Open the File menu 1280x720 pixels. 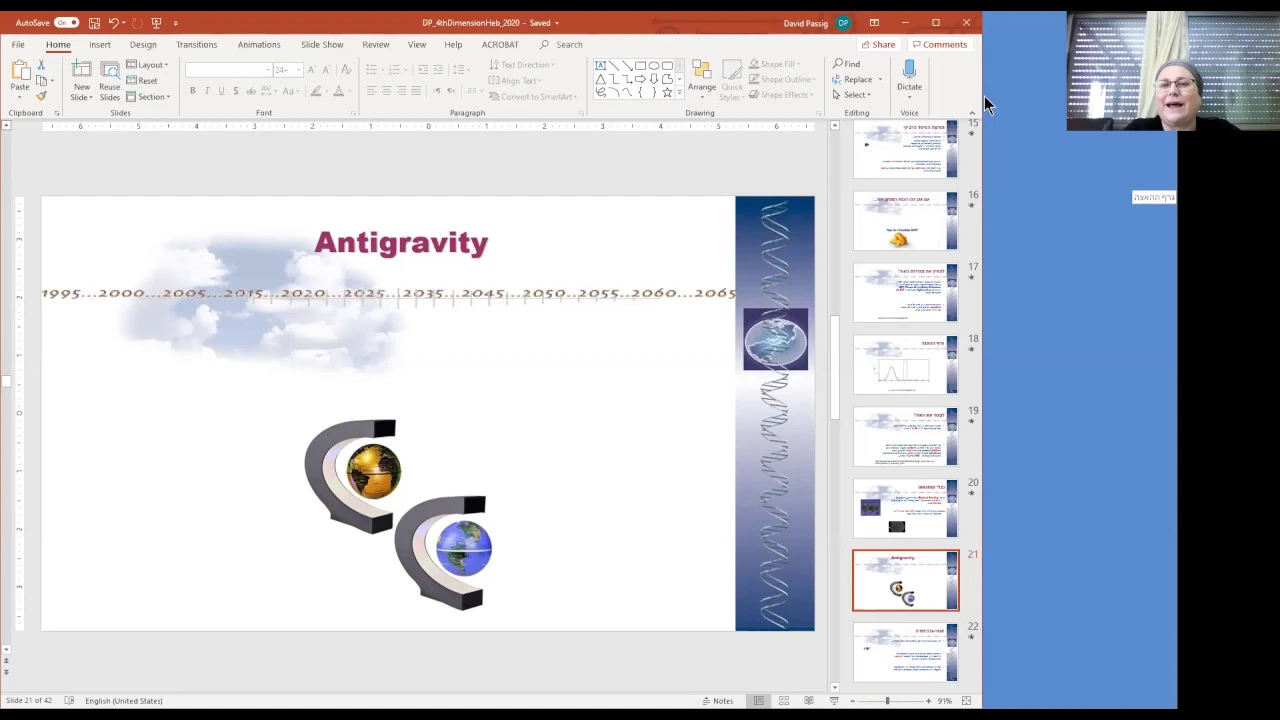click(18, 44)
